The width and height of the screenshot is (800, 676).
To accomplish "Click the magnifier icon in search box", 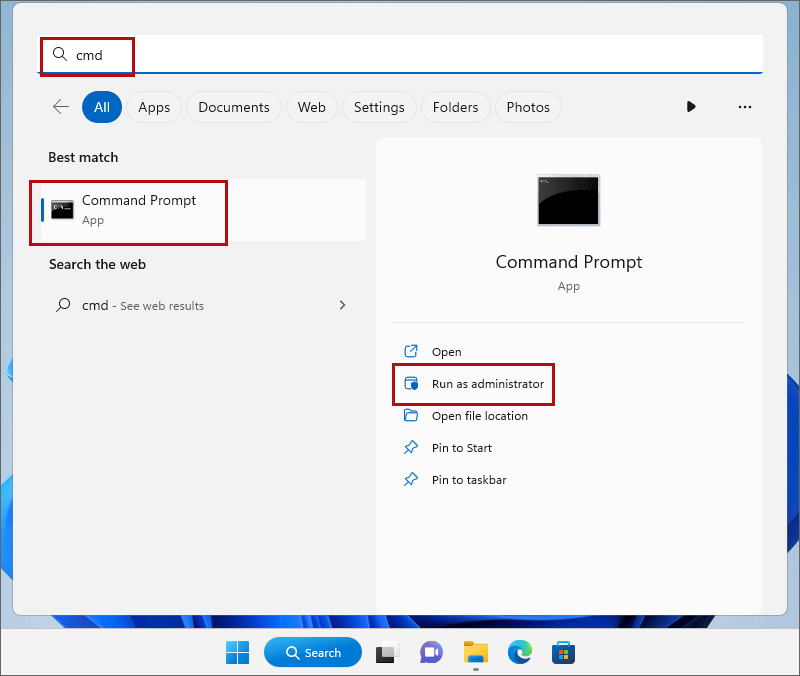I will tap(60, 54).
